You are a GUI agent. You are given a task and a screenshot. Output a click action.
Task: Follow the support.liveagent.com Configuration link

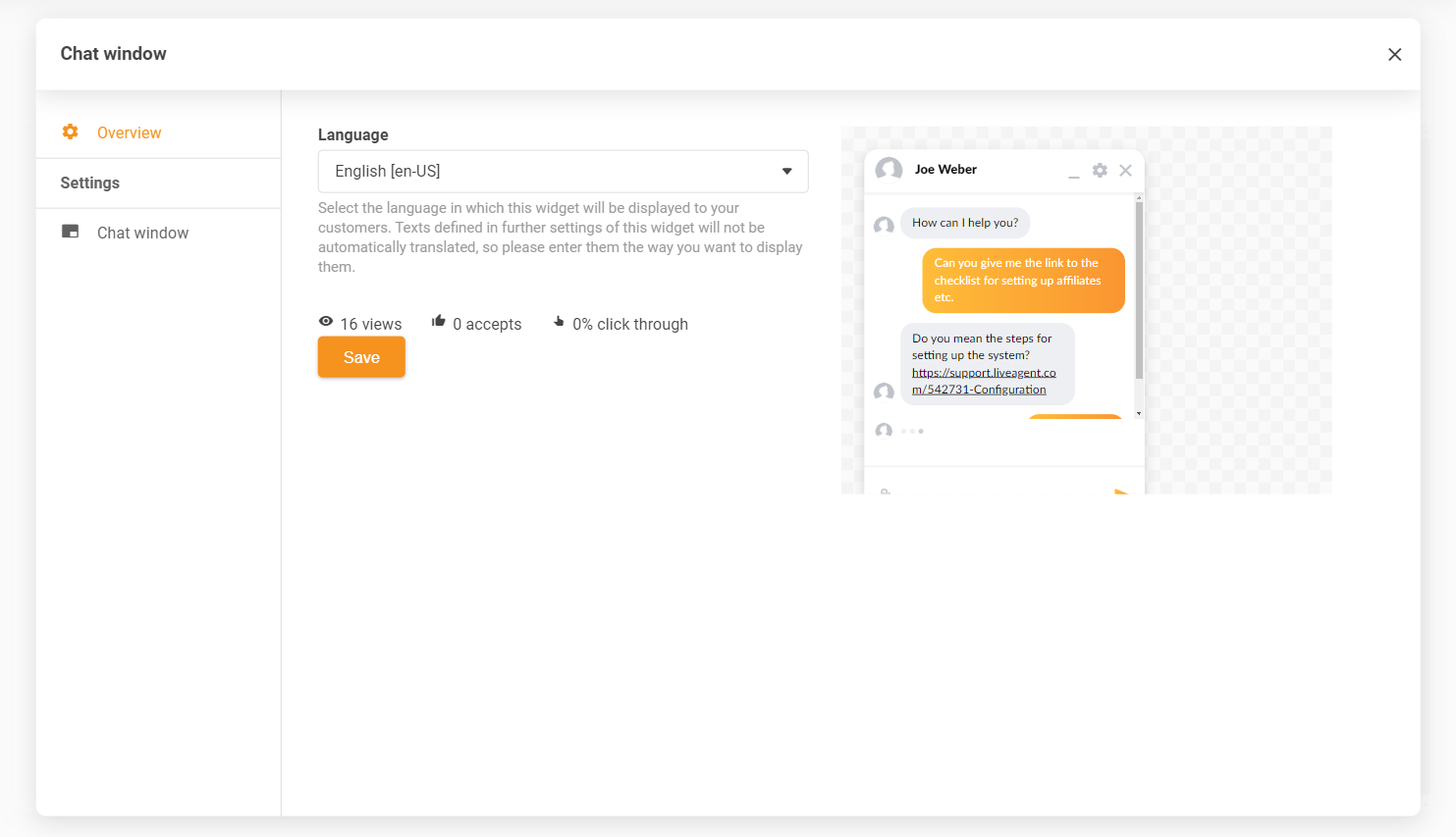(x=983, y=381)
